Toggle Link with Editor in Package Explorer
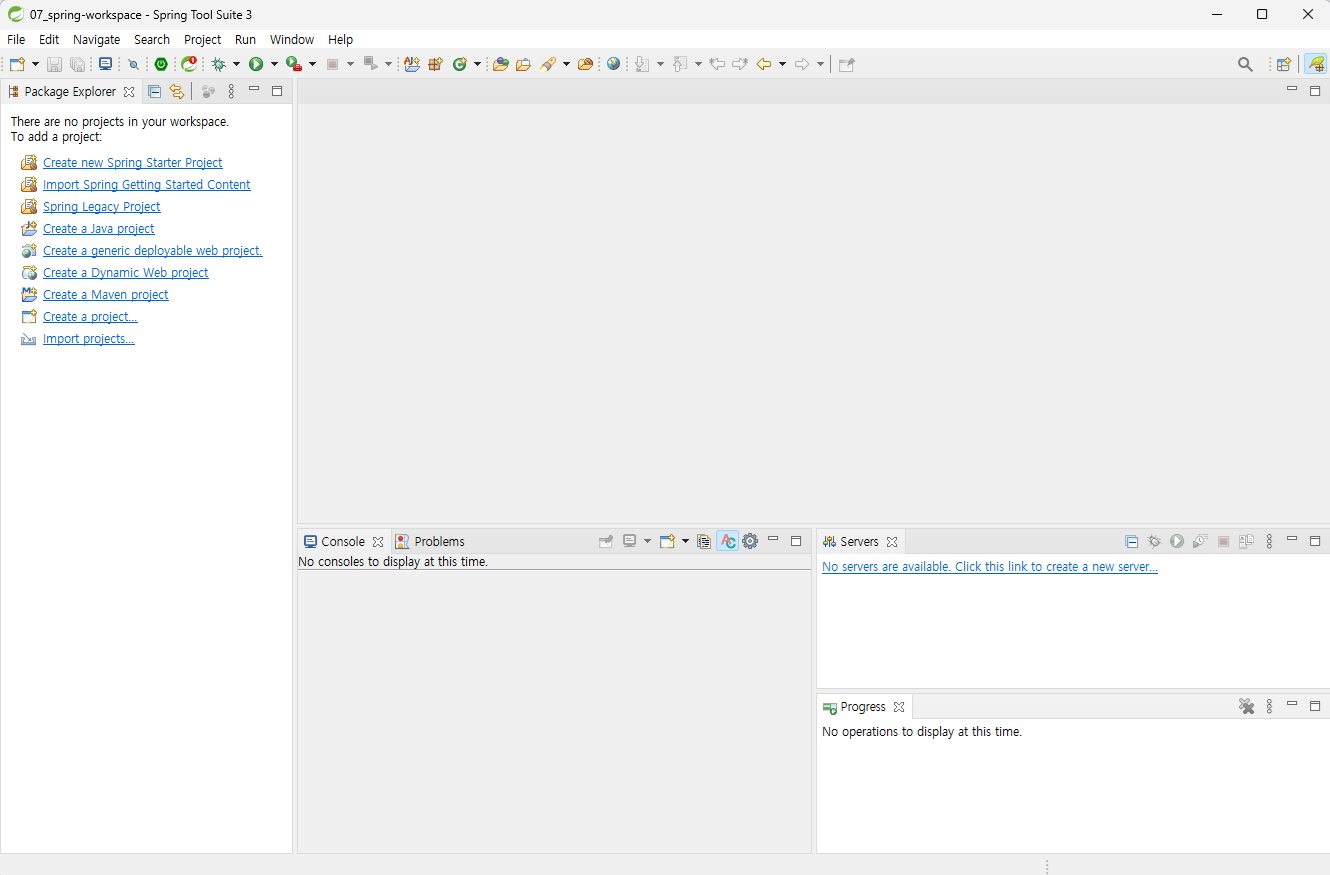Image resolution: width=1330 pixels, height=875 pixels. pyautogui.click(x=177, y=91)
